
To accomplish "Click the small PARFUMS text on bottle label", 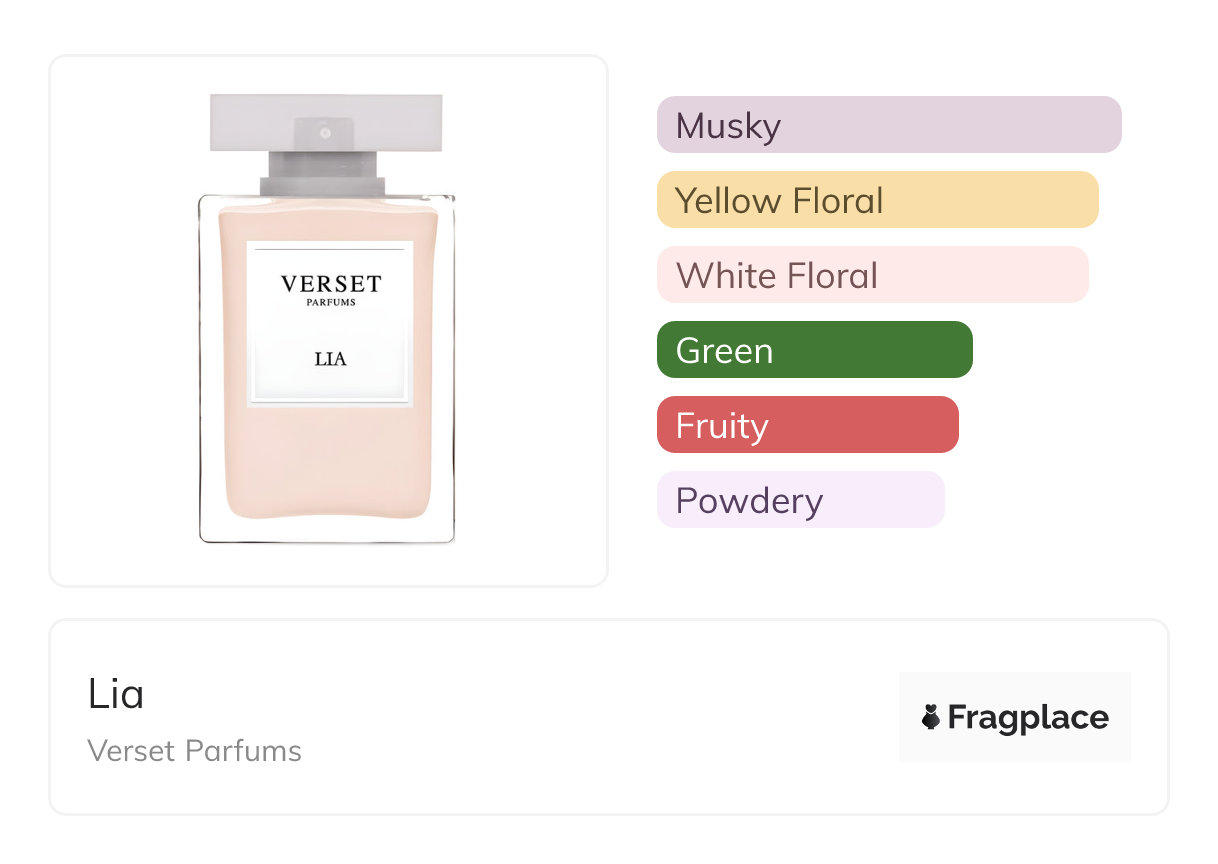I will 331,302.
